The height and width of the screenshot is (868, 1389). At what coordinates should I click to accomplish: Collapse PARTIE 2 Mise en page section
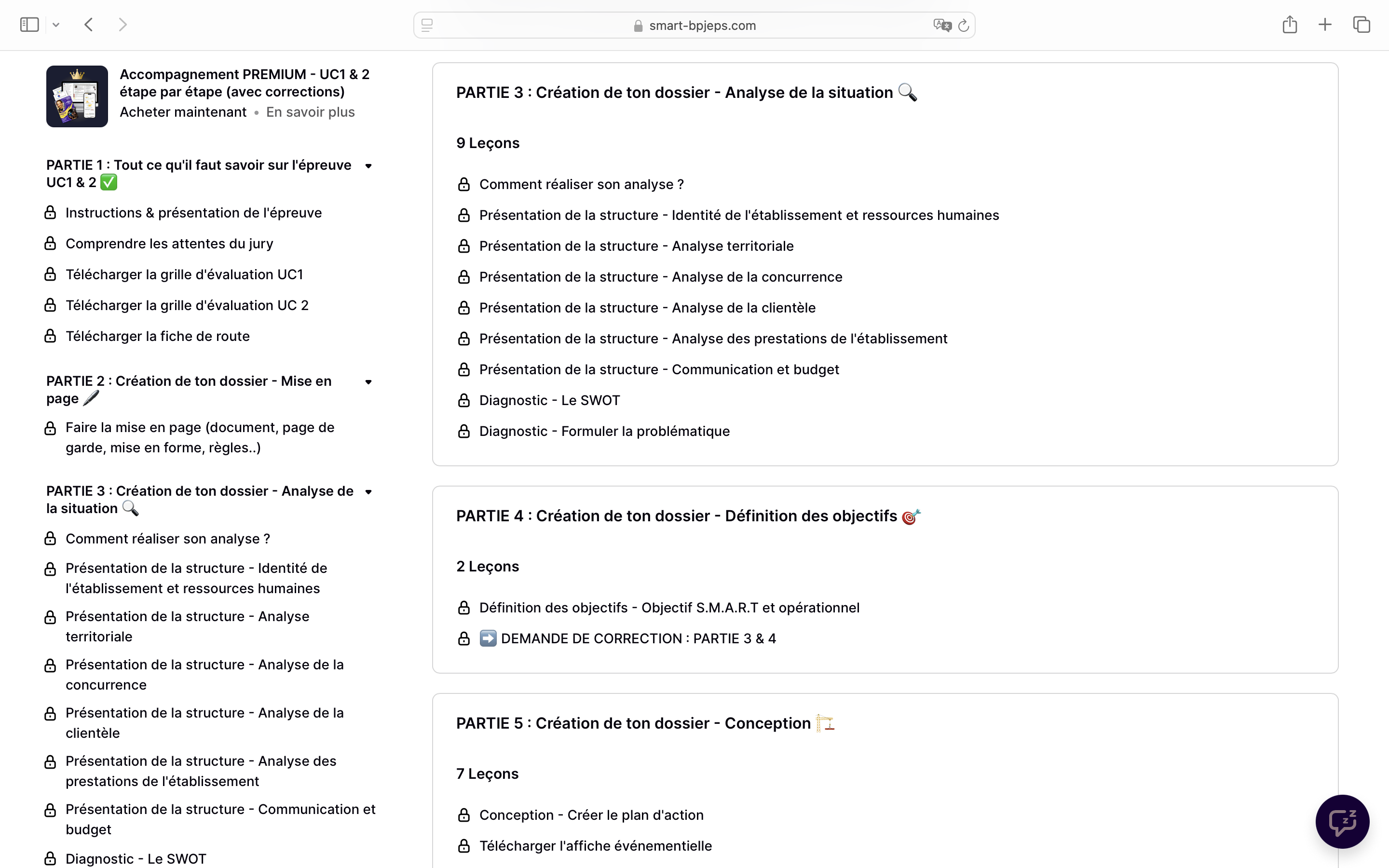(x=368, y=382)
